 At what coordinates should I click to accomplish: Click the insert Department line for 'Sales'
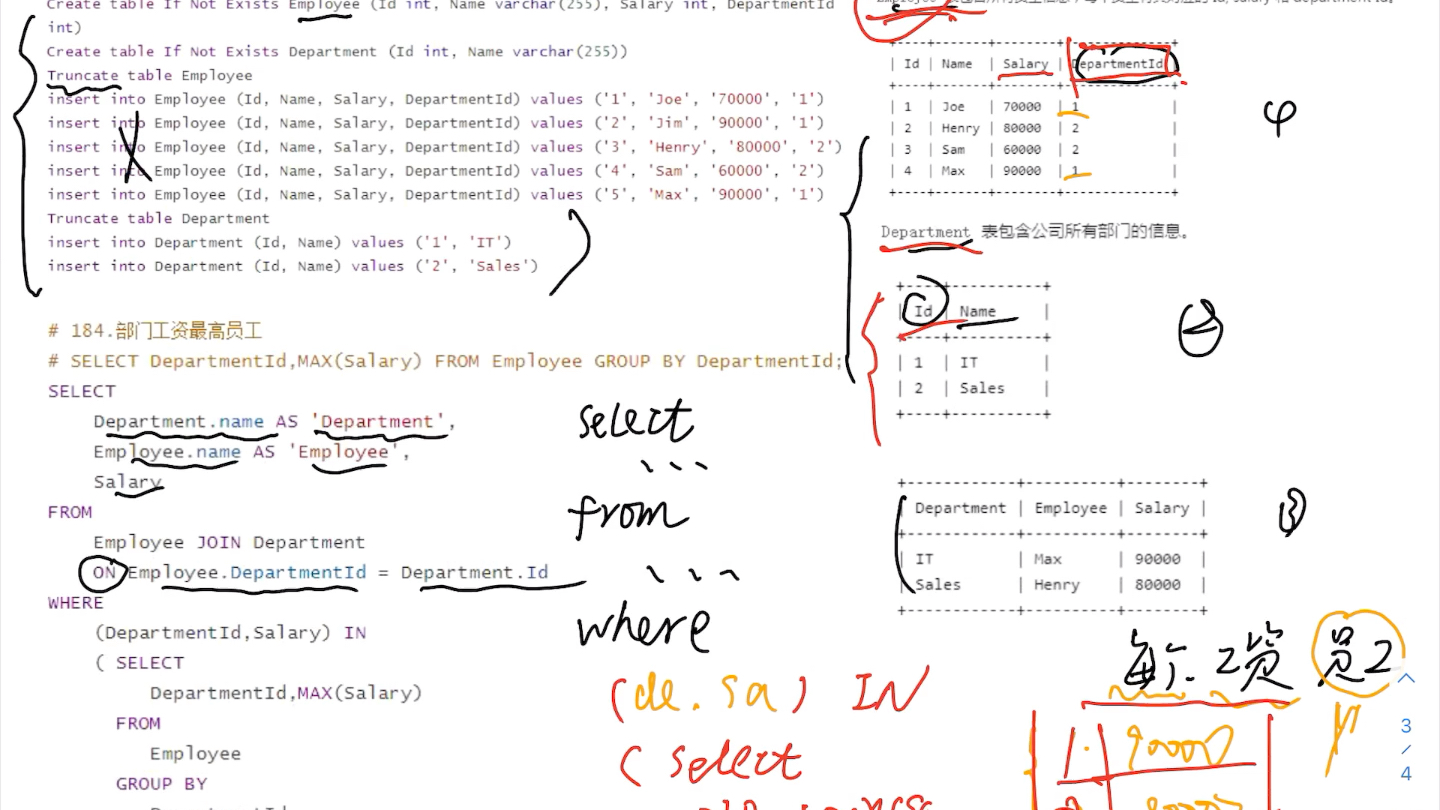click(x=292, y=267)
